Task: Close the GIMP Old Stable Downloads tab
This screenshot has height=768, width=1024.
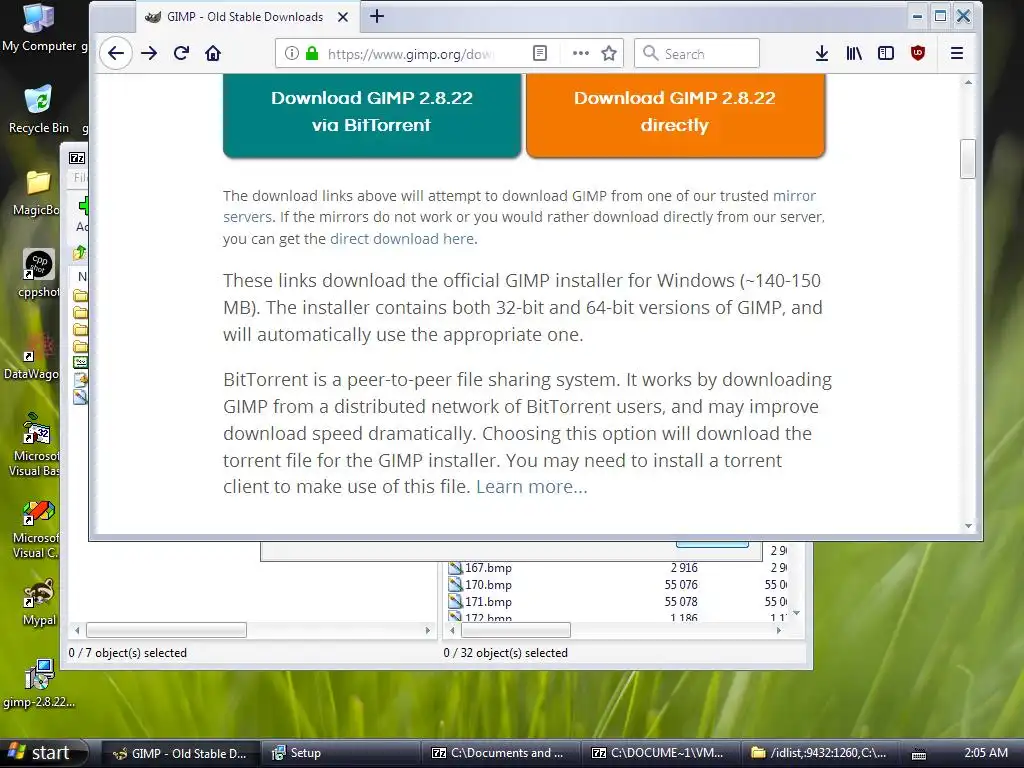Action: pyautogui.click(x=342, y=17)
